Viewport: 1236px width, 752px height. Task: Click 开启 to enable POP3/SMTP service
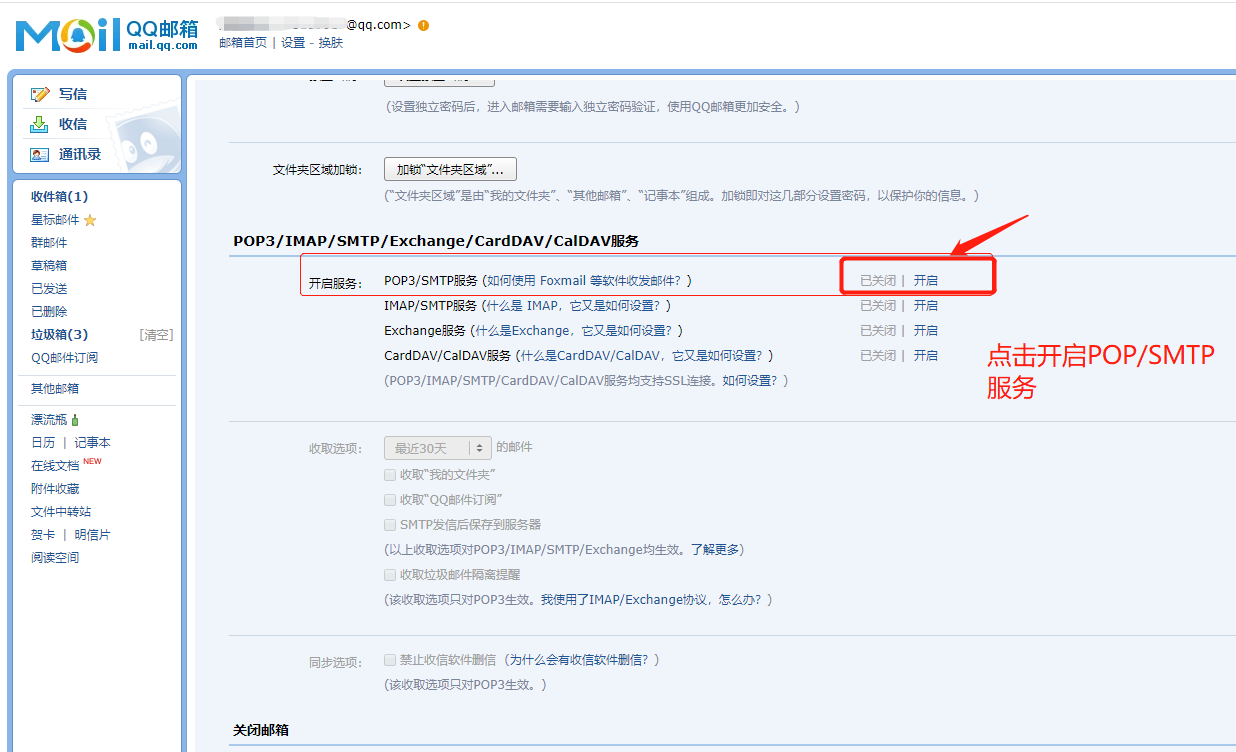[x=926, y=279]
